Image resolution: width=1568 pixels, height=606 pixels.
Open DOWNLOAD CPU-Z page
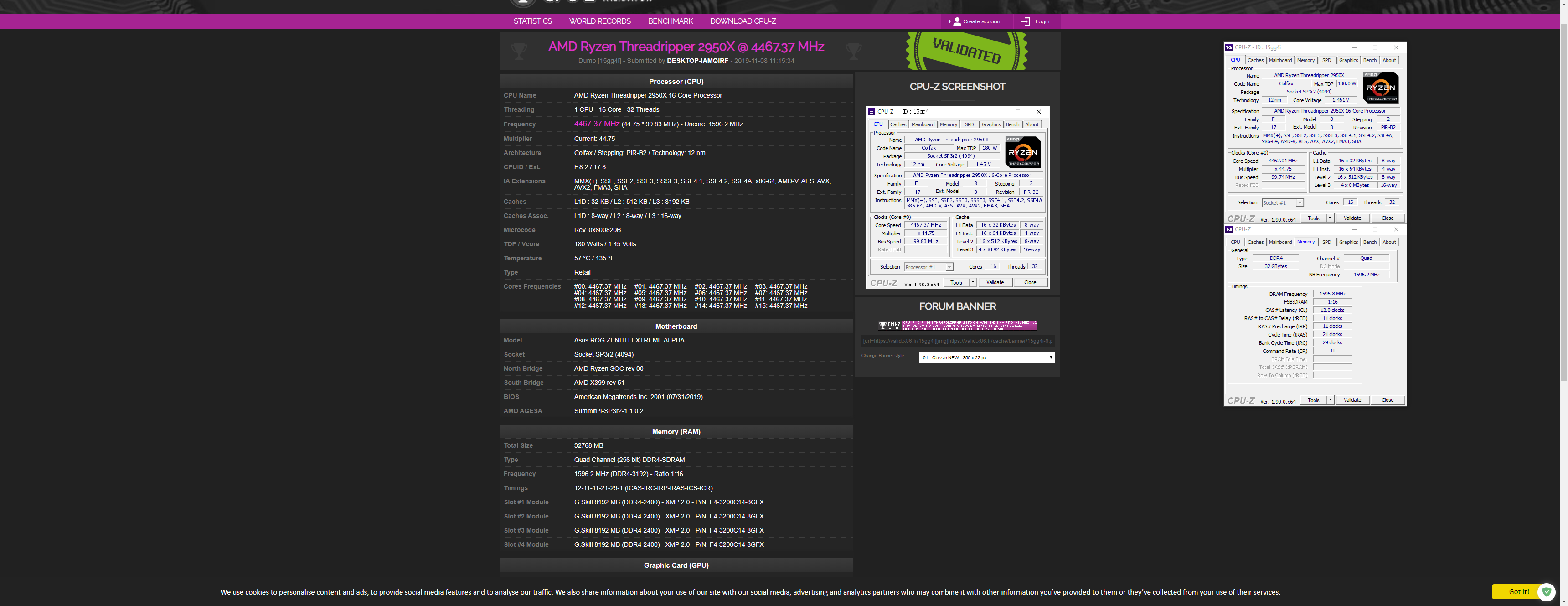743,21
